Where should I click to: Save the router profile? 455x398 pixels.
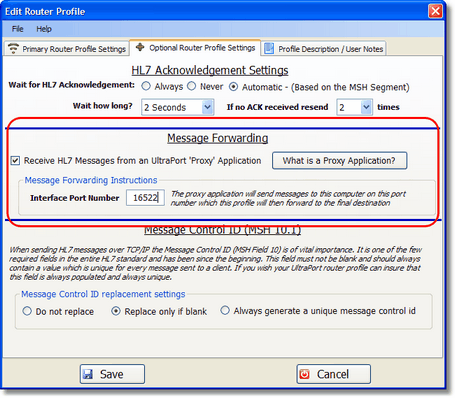(x=112, y=374)
